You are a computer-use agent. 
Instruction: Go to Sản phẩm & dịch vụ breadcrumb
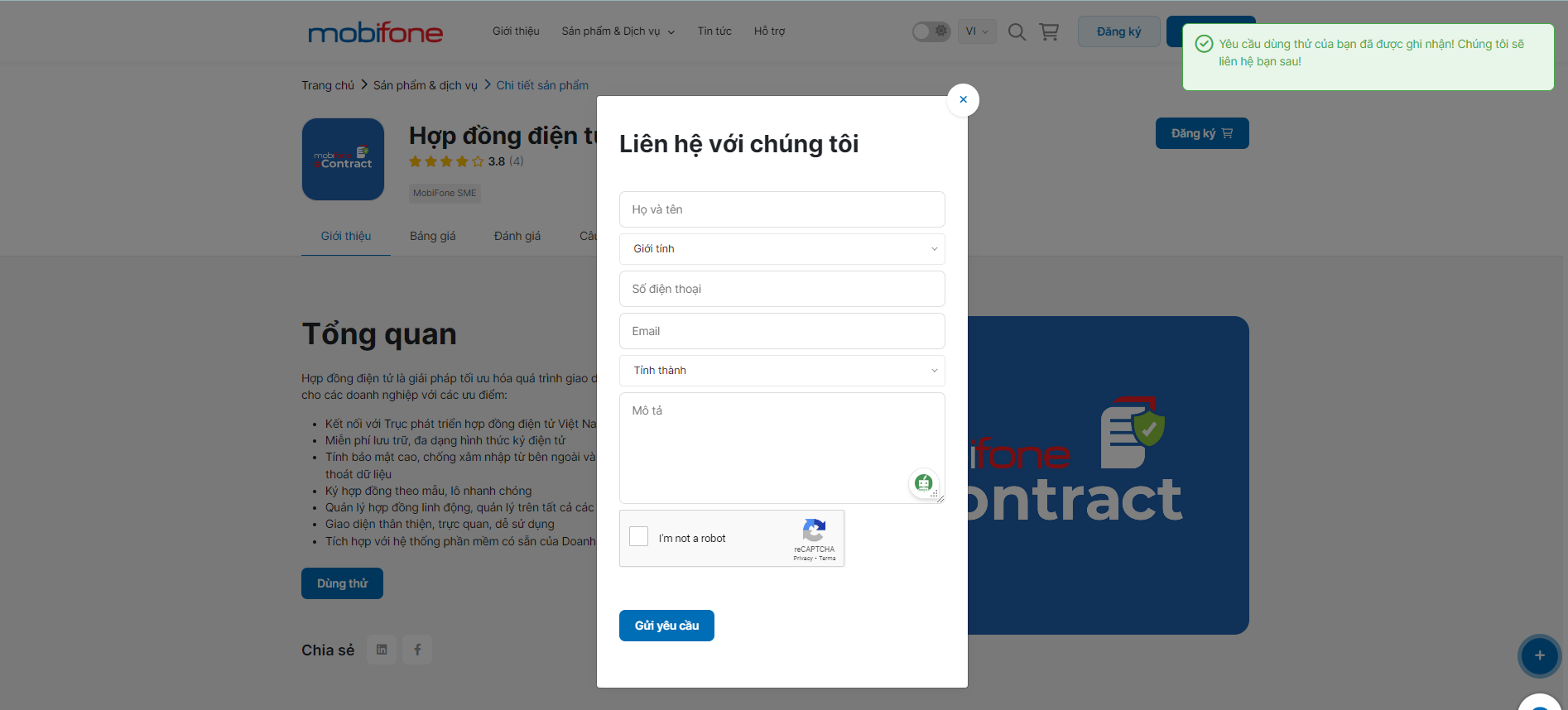tap(426, 85)
